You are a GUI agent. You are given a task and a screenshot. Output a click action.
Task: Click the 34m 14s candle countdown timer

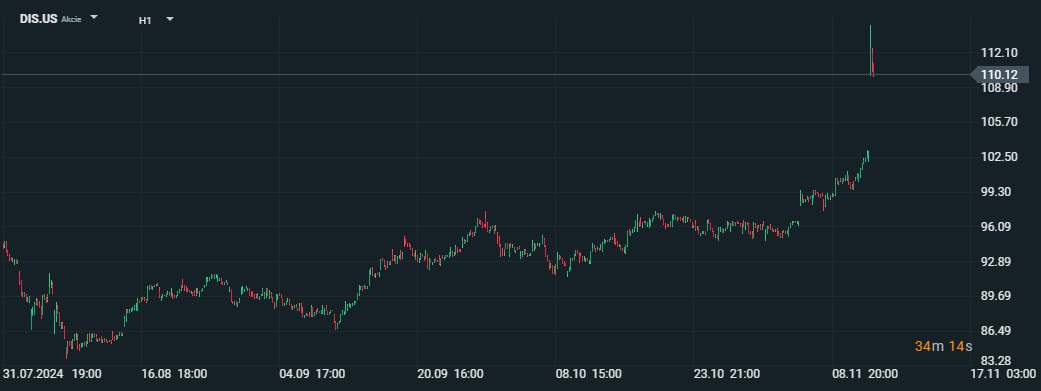coord(943,346)
